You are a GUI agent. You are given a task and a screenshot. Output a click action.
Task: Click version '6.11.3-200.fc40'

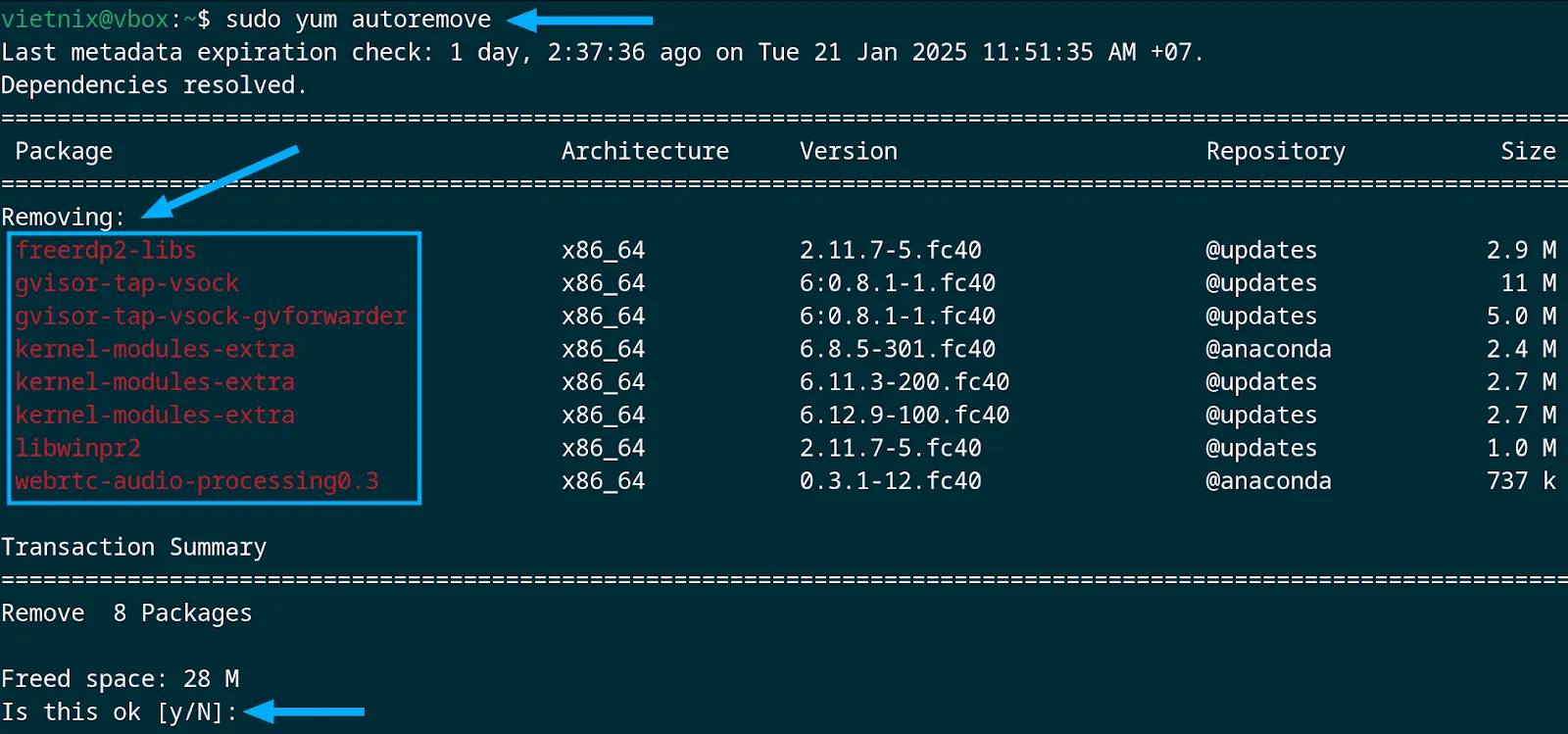pos(905,382)
